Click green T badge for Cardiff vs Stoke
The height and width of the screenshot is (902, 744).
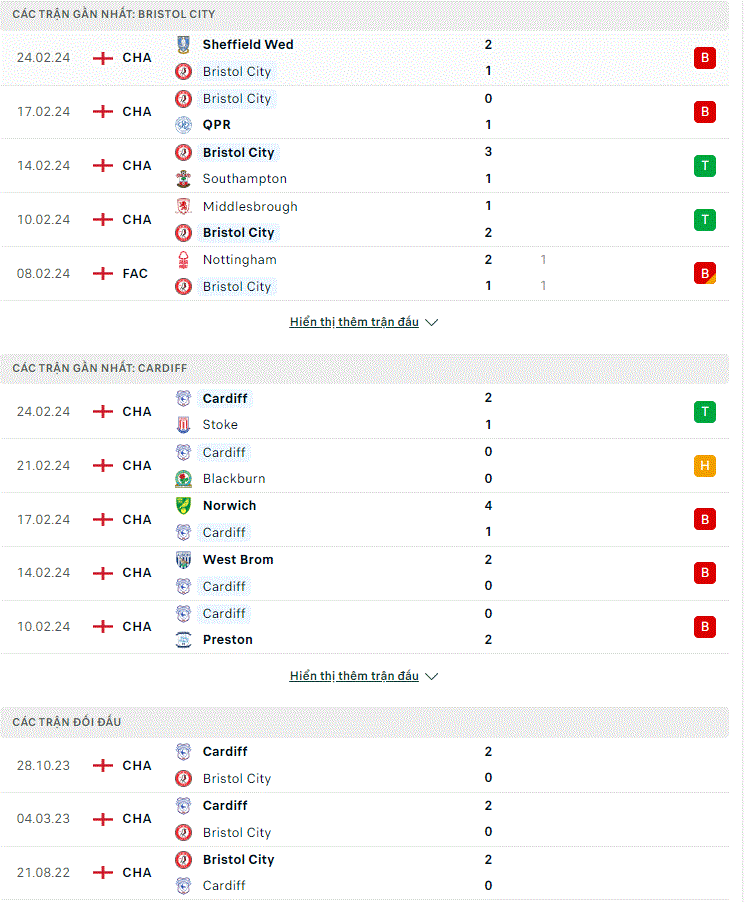[704, 412]
